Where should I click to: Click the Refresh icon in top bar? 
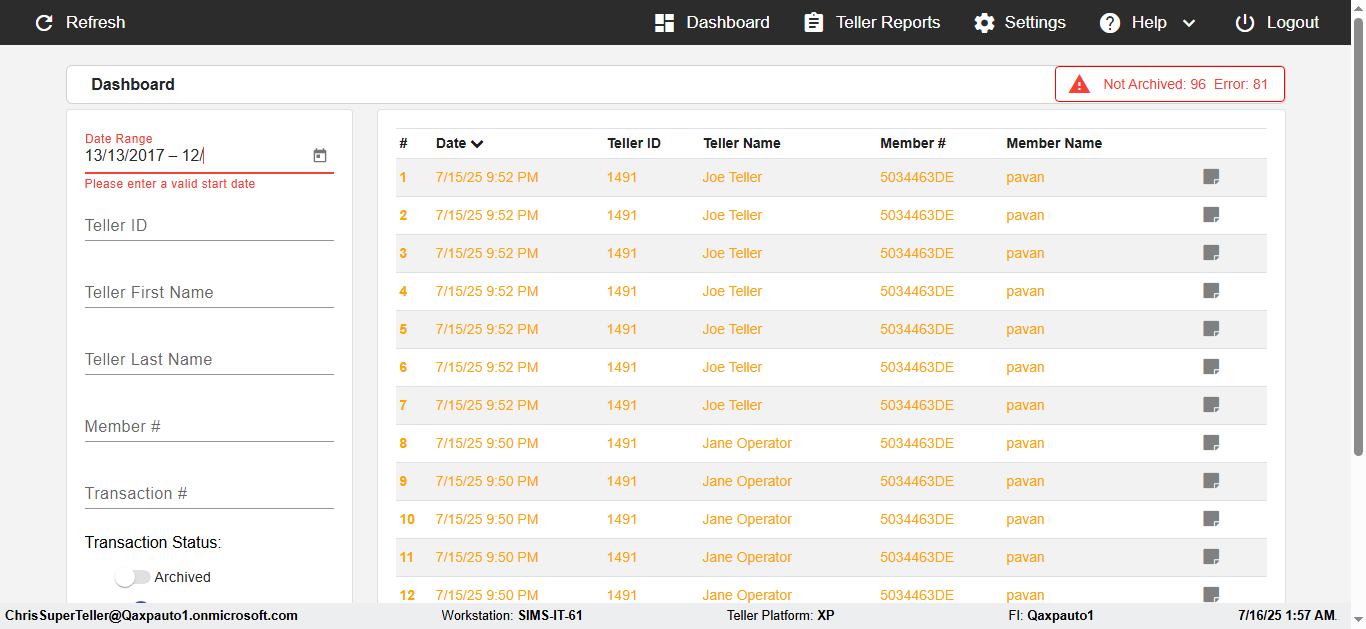pyautogui.click(x=44, y=22)
